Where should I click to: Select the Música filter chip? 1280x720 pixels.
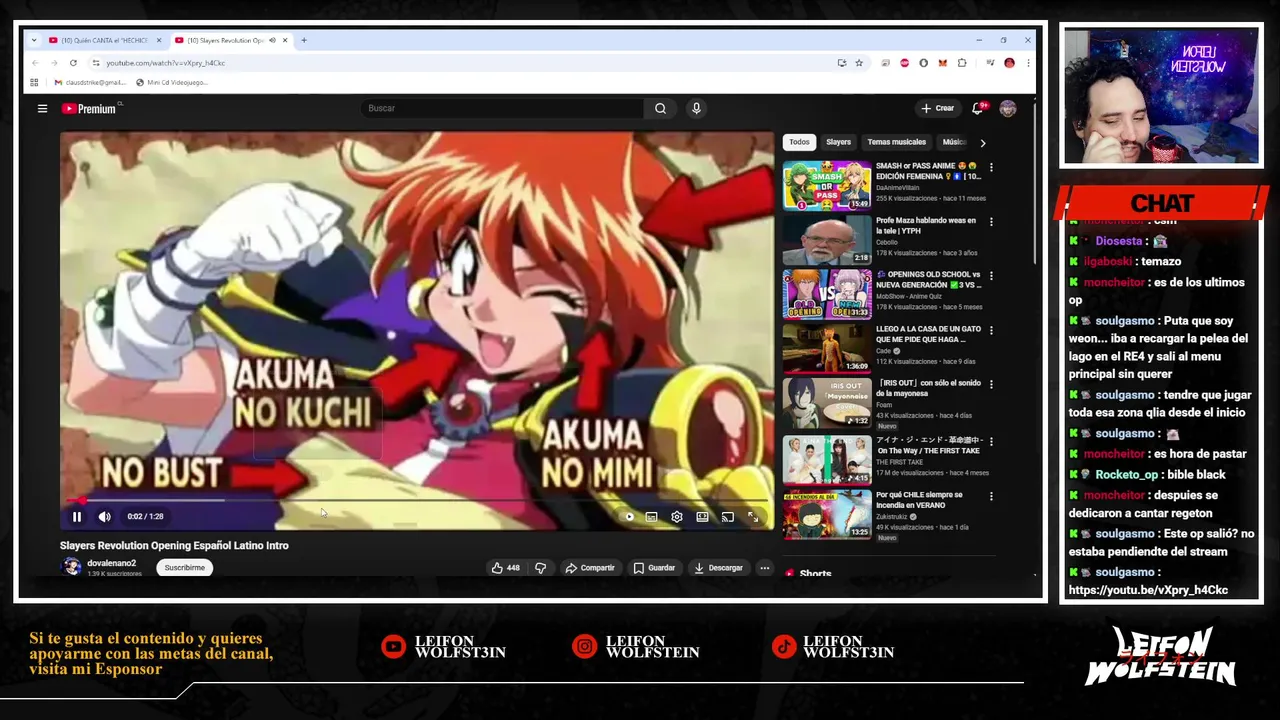click(x=953, y=142)
